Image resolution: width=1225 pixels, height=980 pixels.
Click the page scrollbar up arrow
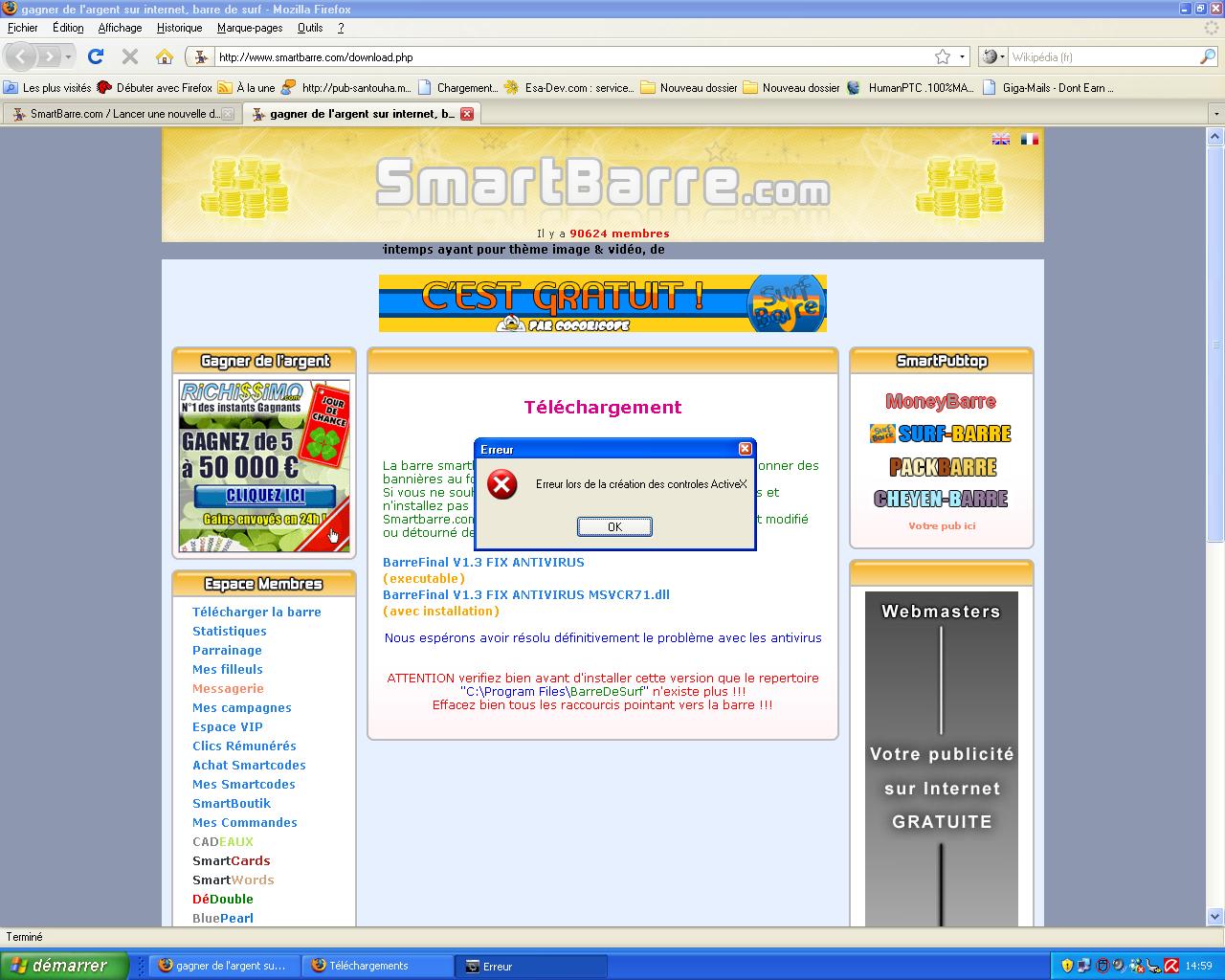(1216, 136)
